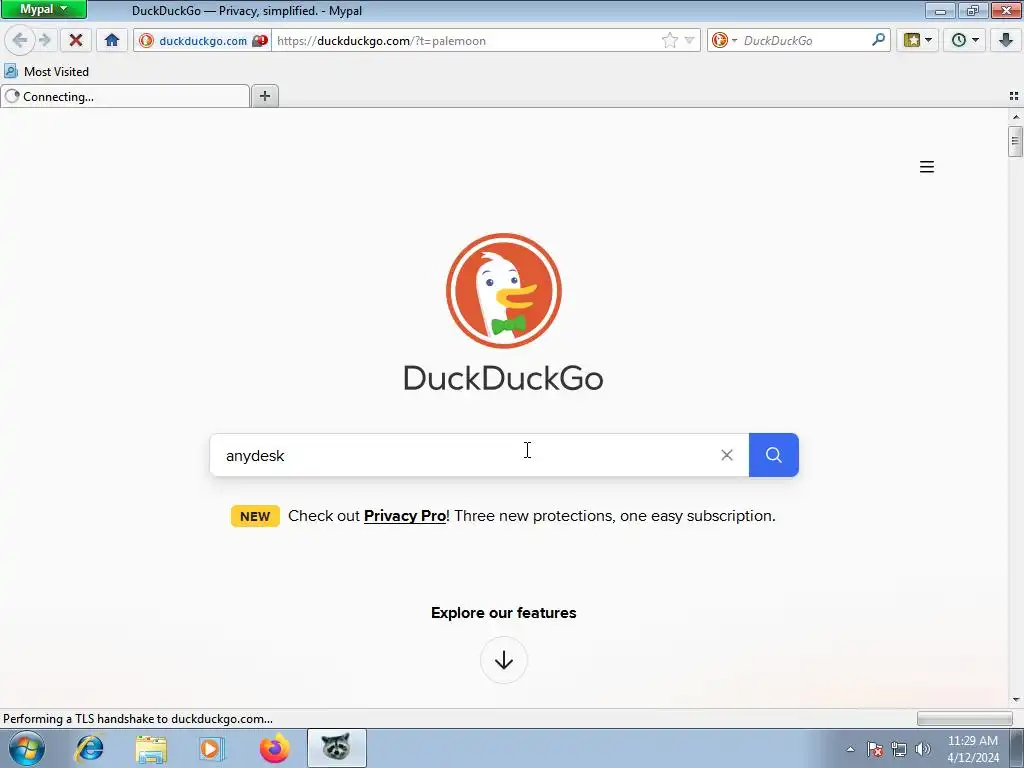
Task: Open the Privacy Pro link
Action: pos(405,516)
